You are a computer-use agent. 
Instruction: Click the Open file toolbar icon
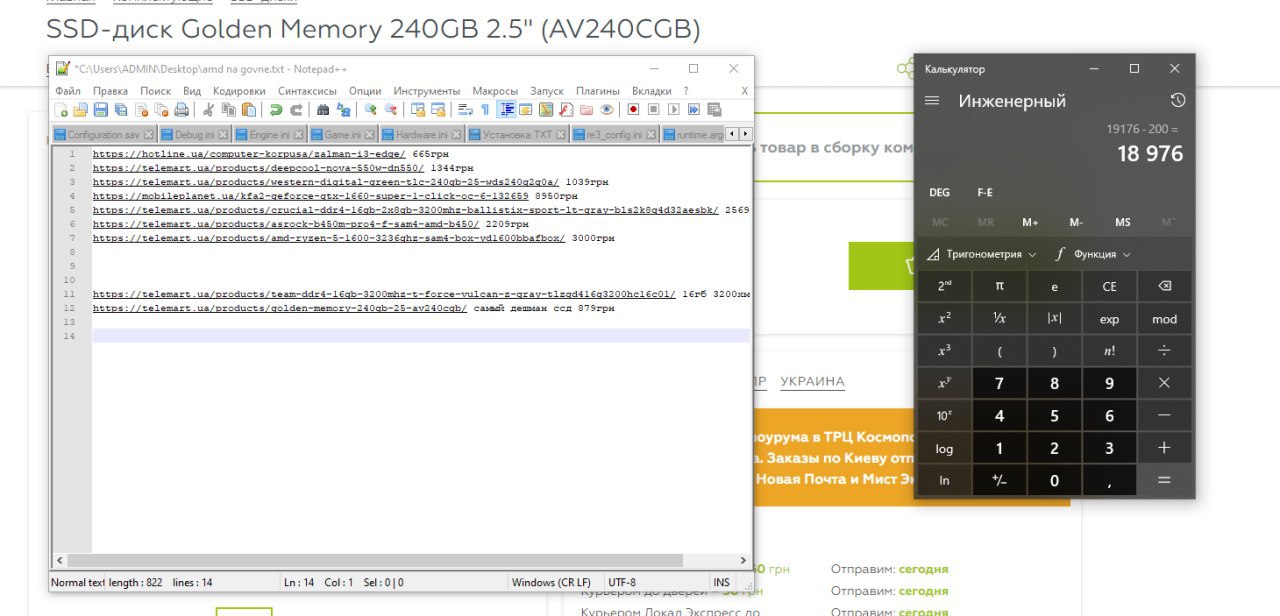(x=81, y=110)
